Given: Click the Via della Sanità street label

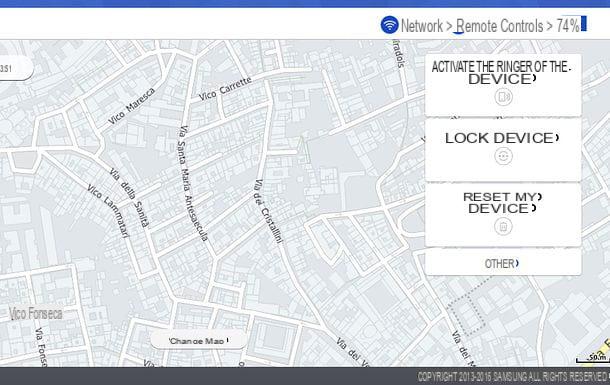Looking at the screenshot, I should click(129, 198).
